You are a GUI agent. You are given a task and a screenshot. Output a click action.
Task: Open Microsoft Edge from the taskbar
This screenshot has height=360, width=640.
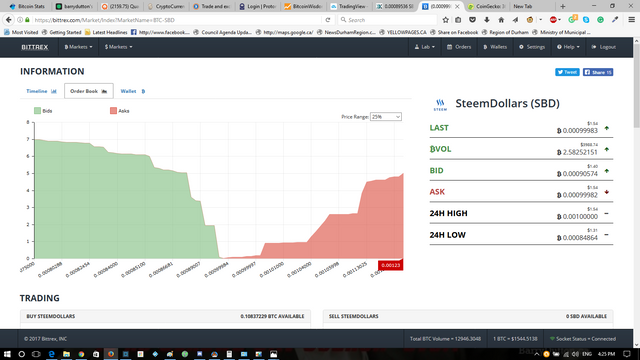(51, 354)
